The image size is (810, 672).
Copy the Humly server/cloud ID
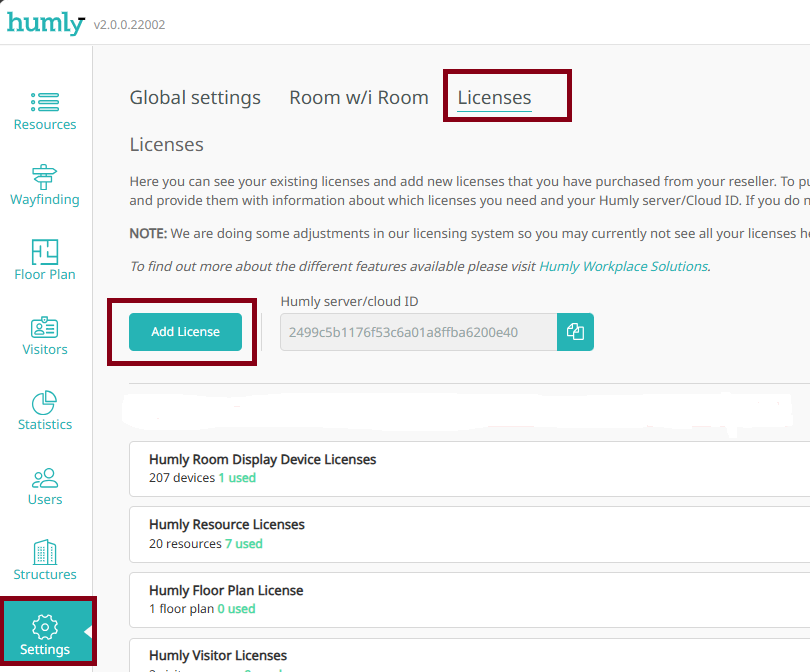(575, 332)
